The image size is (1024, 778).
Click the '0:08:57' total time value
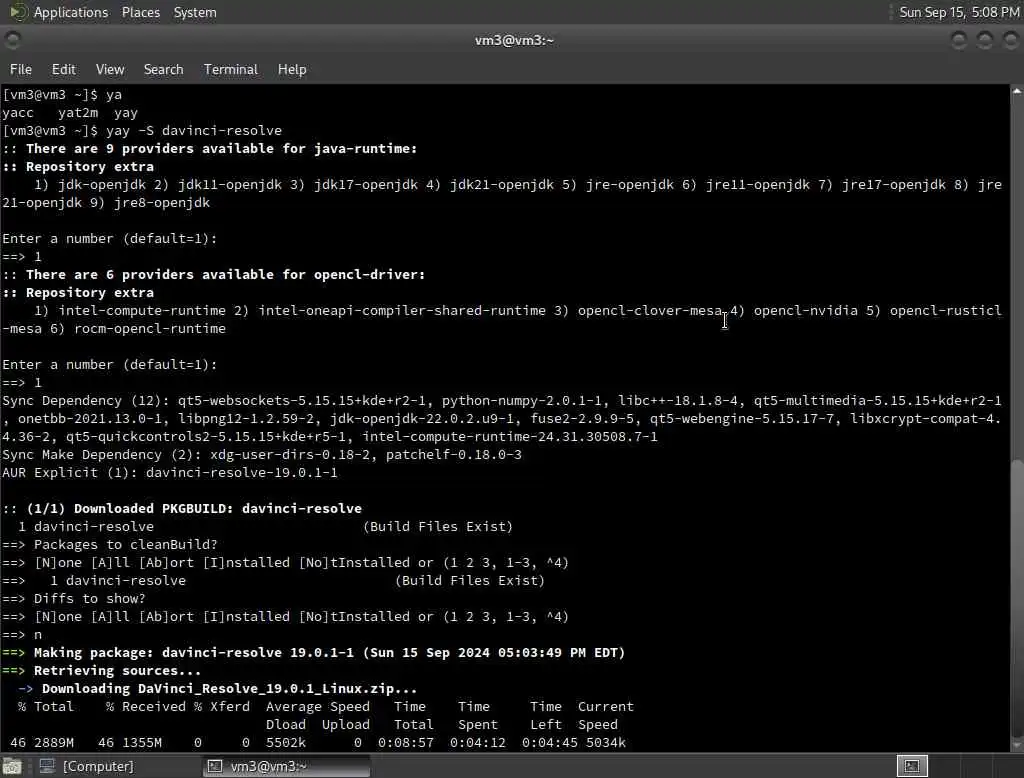[406, 743]
